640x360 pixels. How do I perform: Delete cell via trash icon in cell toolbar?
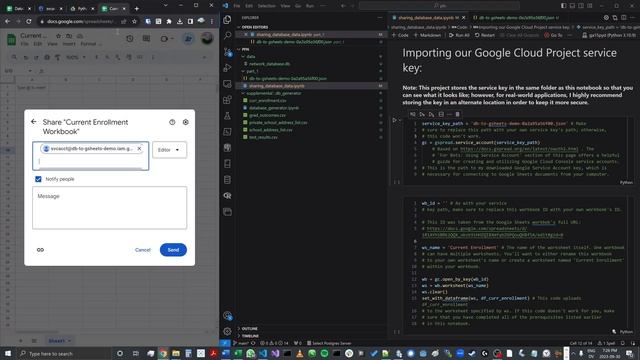tap(458, 114)
